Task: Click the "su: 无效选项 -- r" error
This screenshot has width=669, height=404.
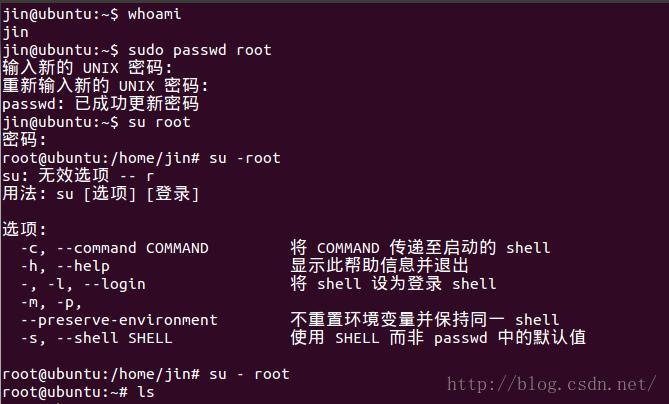Action: [78, 176]
